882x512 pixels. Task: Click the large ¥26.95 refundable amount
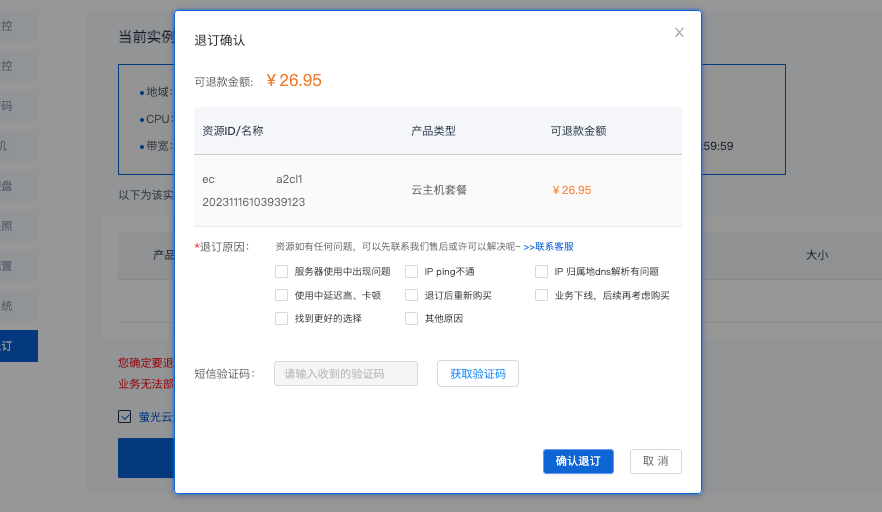(294, 80)
